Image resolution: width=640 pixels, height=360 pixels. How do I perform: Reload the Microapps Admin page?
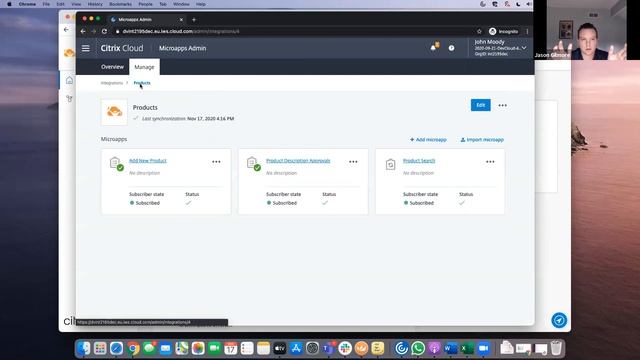tap(104, 31)
